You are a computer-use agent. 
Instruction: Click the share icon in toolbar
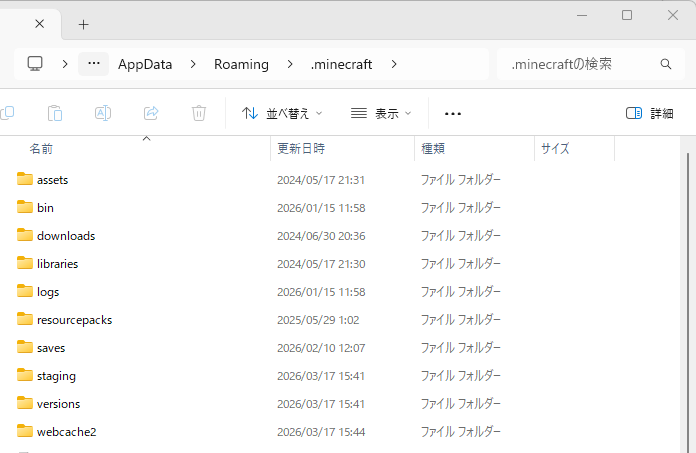(151, 113)
